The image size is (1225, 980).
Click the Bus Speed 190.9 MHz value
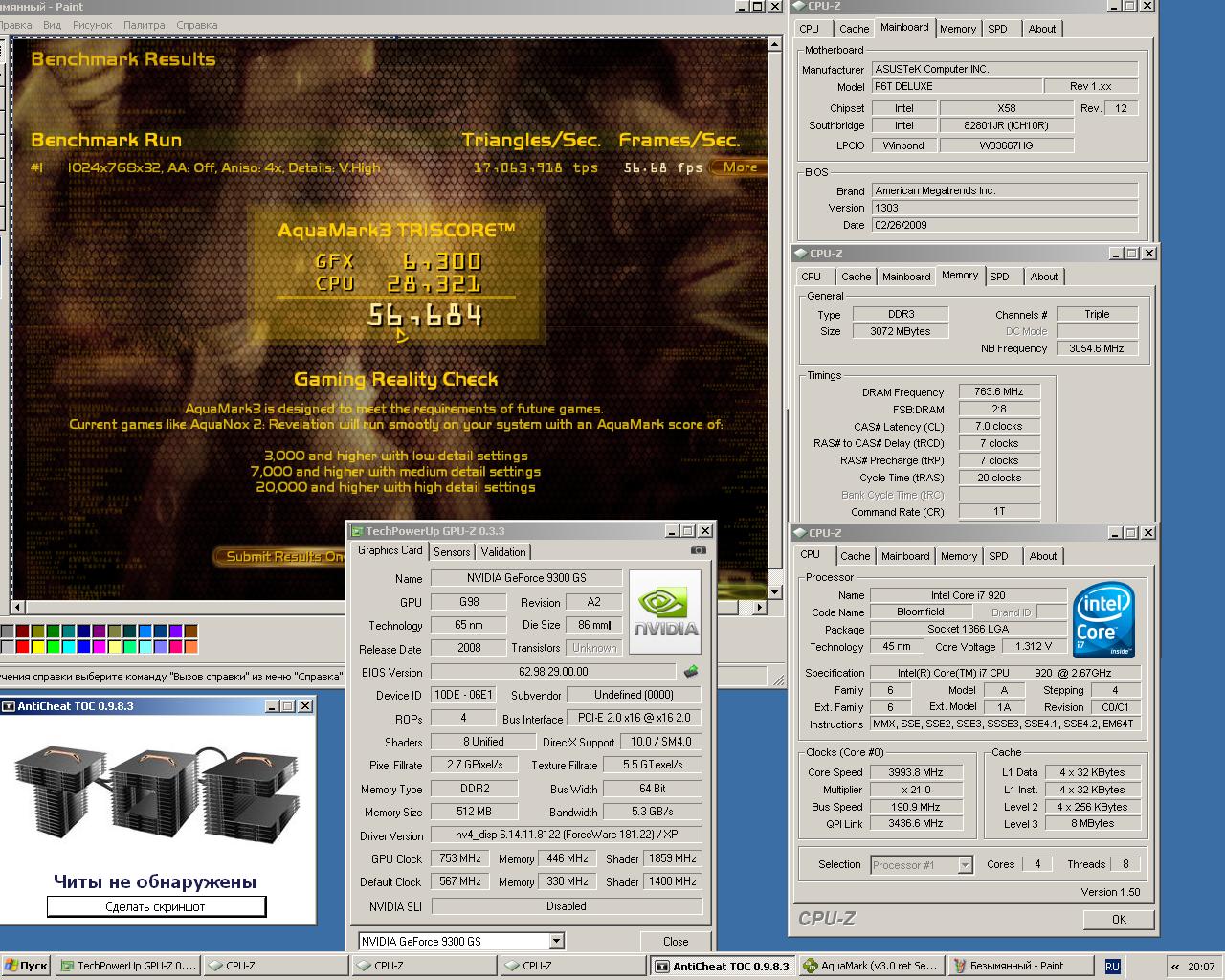(915, 807)
